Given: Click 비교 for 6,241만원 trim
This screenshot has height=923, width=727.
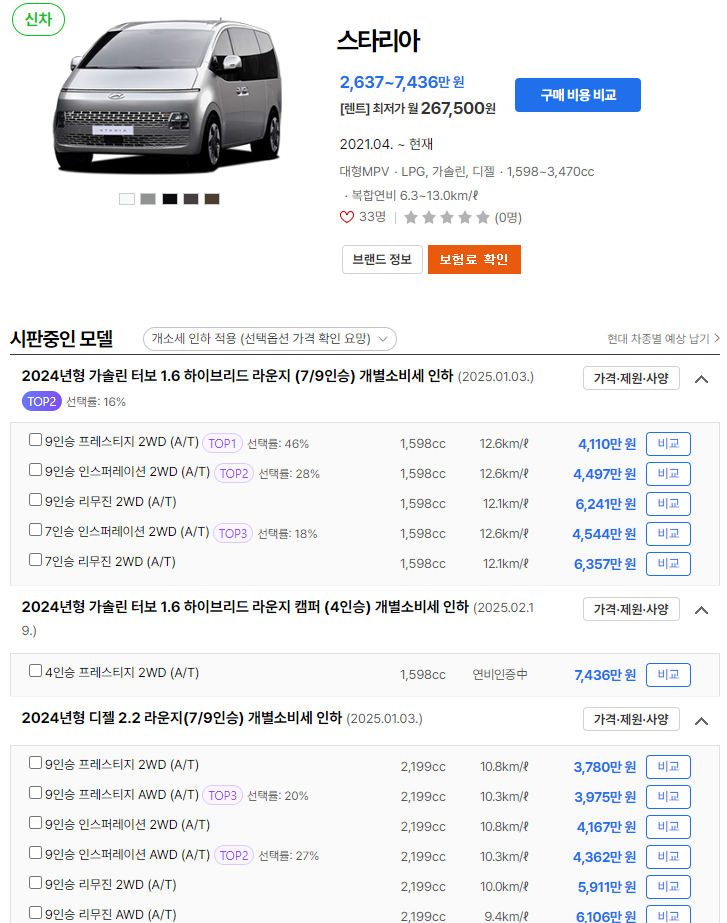Looking at the screenshot, I should [x=668, y=504].
